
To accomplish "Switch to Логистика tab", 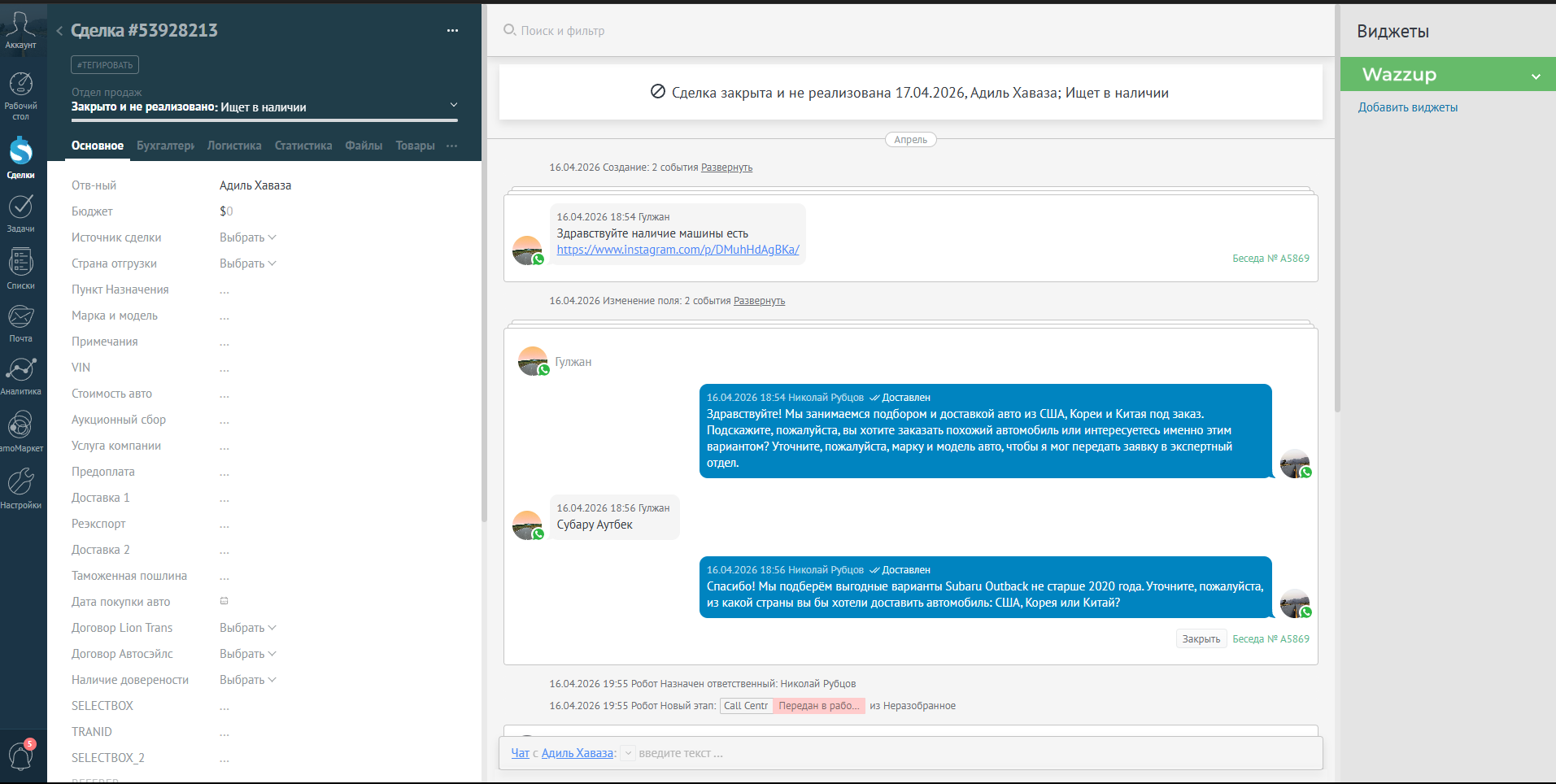I will coord(234,146).
